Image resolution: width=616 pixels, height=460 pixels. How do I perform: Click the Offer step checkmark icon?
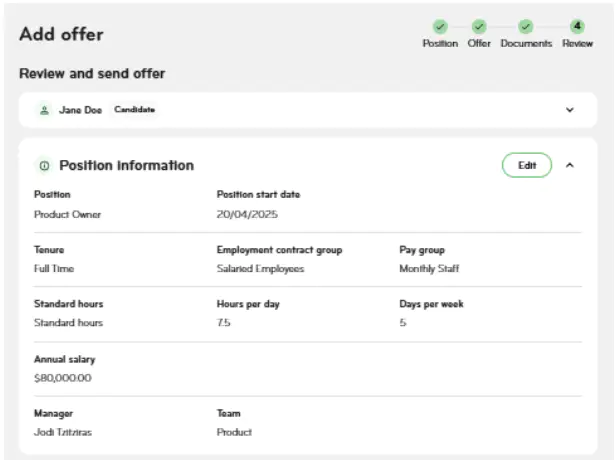click(479, 26)
